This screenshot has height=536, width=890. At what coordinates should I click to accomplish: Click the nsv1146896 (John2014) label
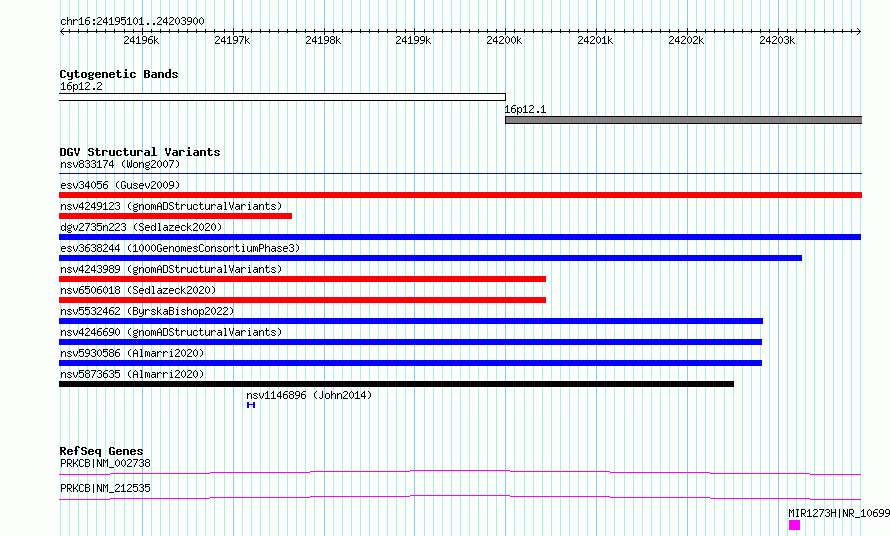309,395
